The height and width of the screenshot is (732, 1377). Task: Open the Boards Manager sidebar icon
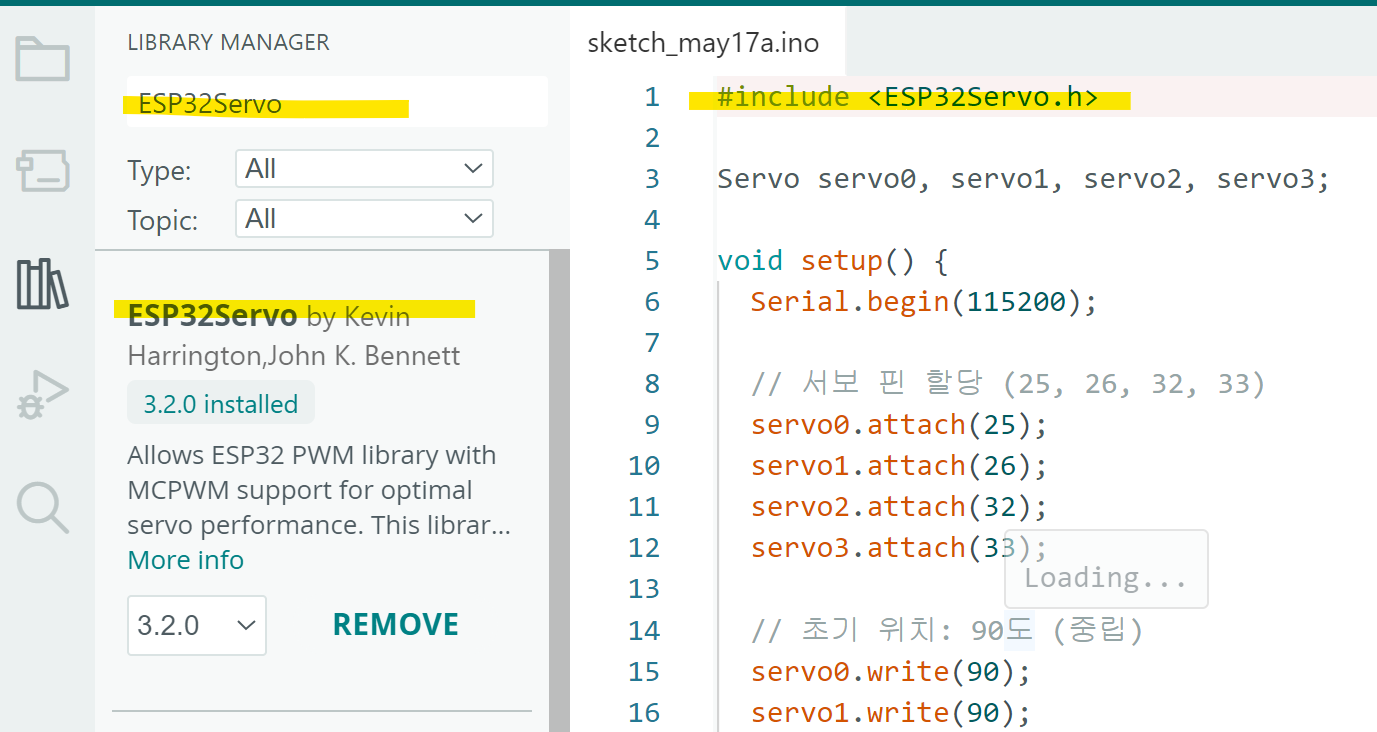(43, 170)
